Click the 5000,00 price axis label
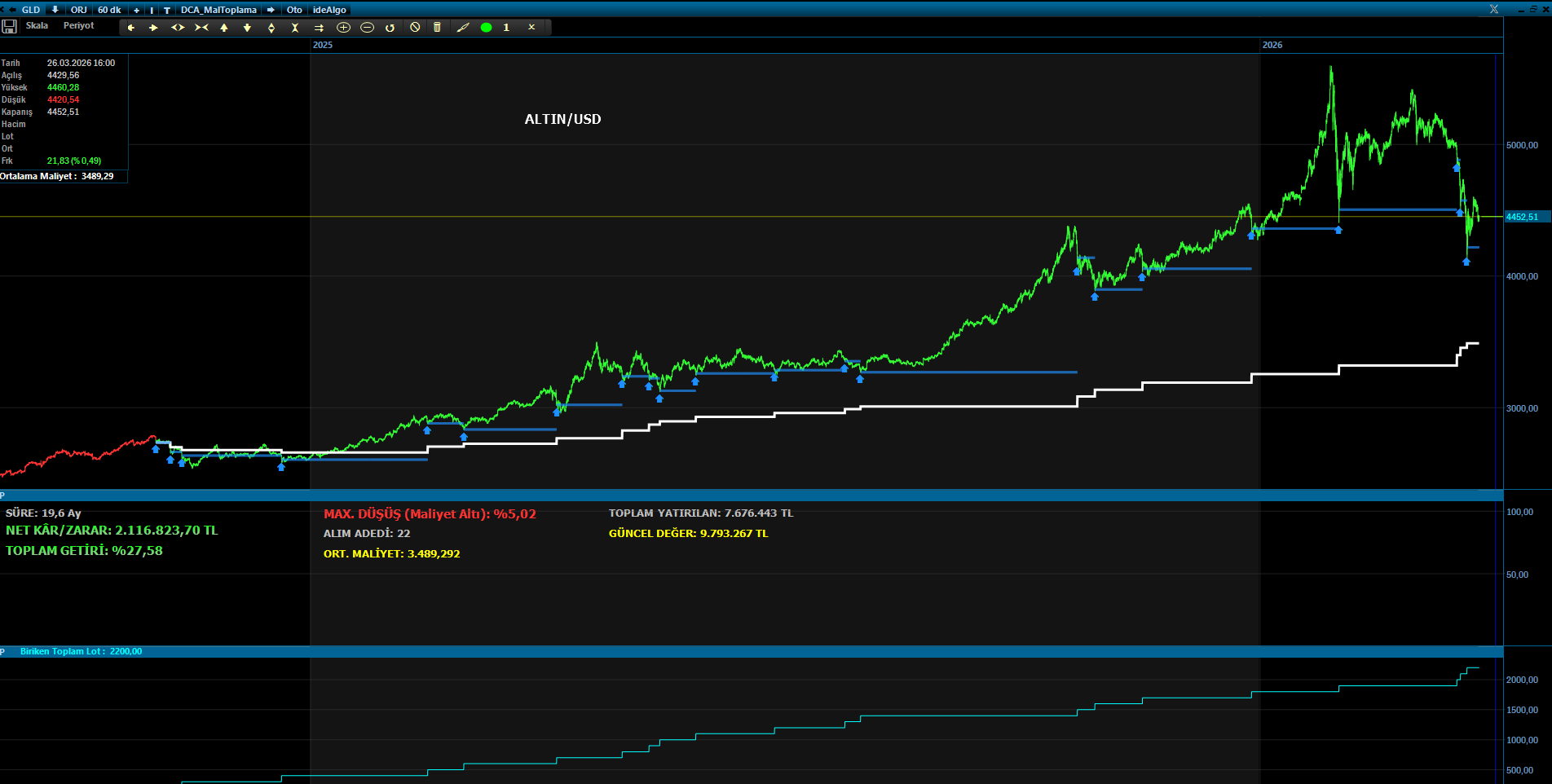 1522,145
